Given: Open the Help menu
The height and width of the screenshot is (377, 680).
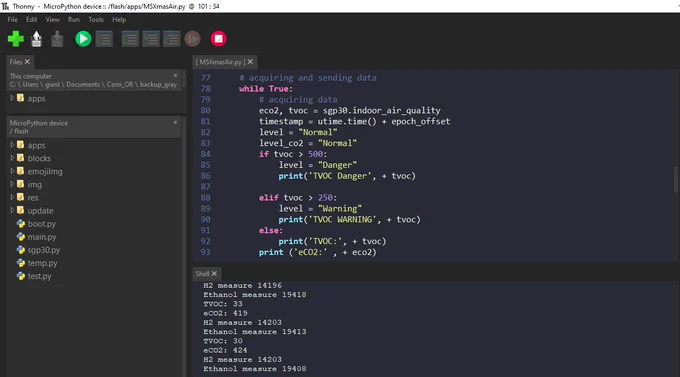Looking at the screenshot, I should [x=119, y=20].
